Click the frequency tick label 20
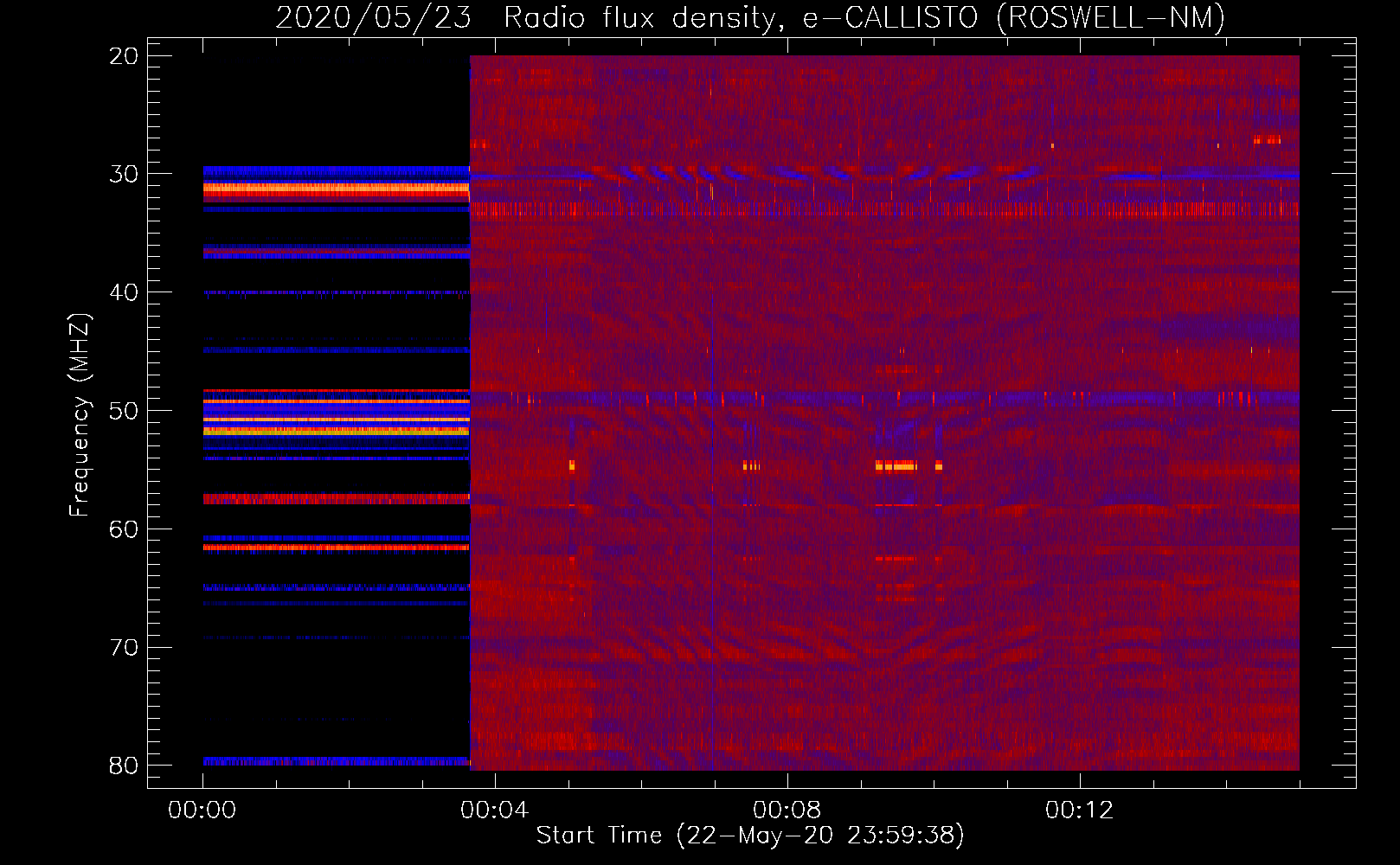The height and width of the screenshot is (865, 1400). 124,56
